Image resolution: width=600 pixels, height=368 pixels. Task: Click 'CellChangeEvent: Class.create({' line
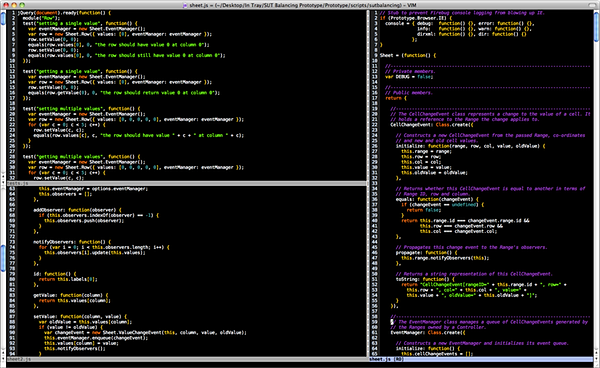point(431,125)
